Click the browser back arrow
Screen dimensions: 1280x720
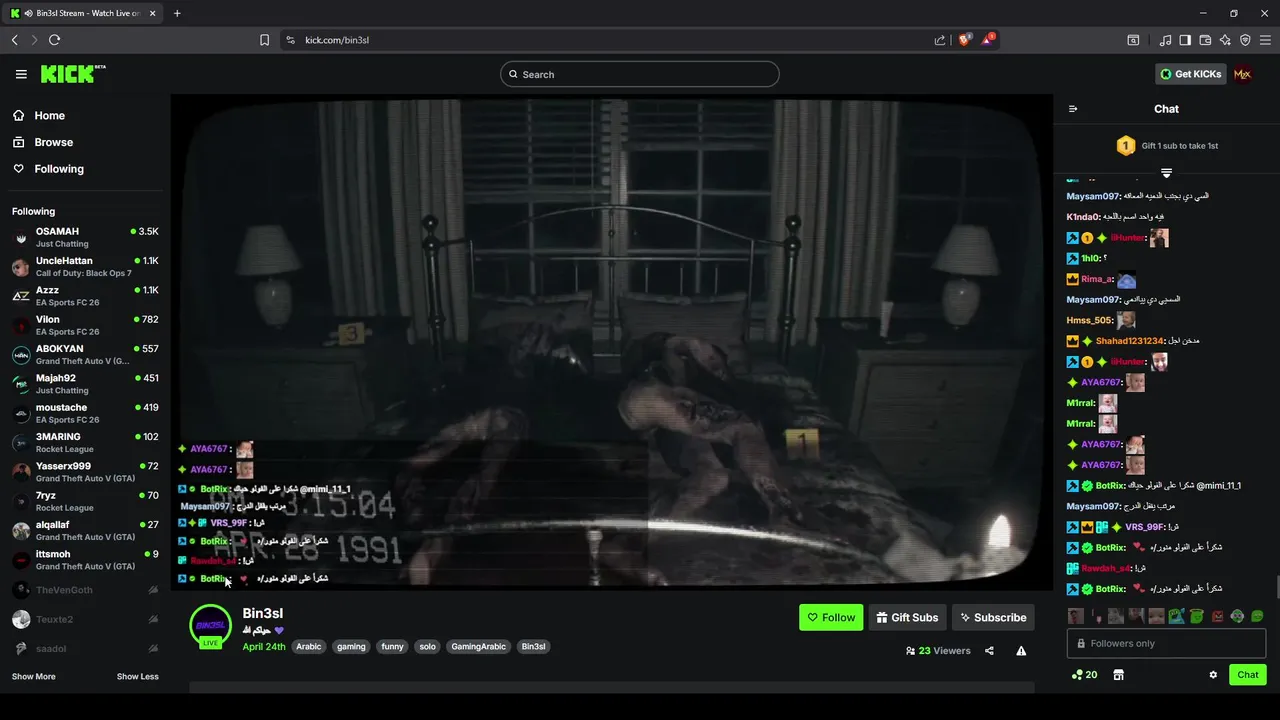(x=14, y=40)
